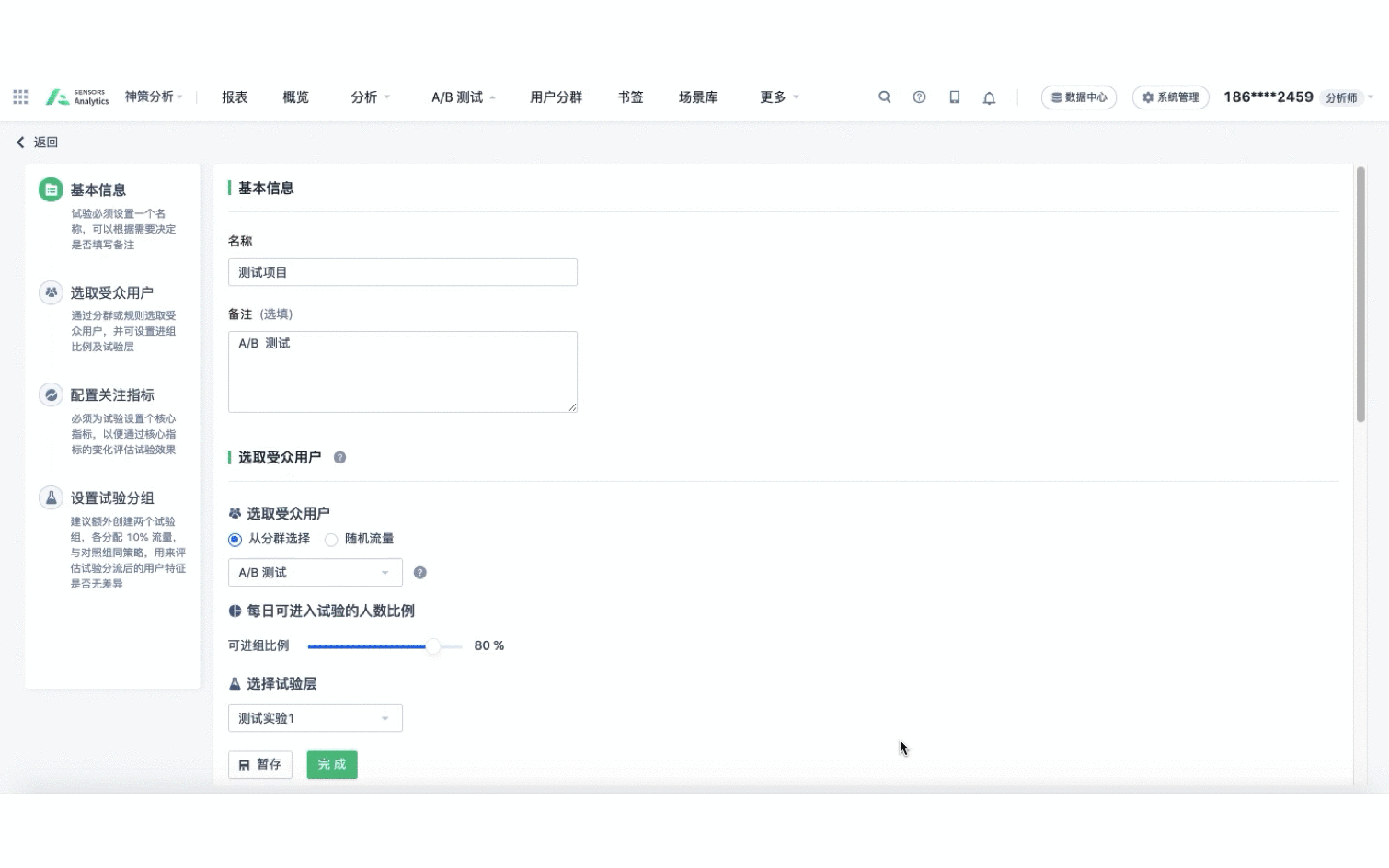Open the help question mark icon in header

[x=919, y=97]
